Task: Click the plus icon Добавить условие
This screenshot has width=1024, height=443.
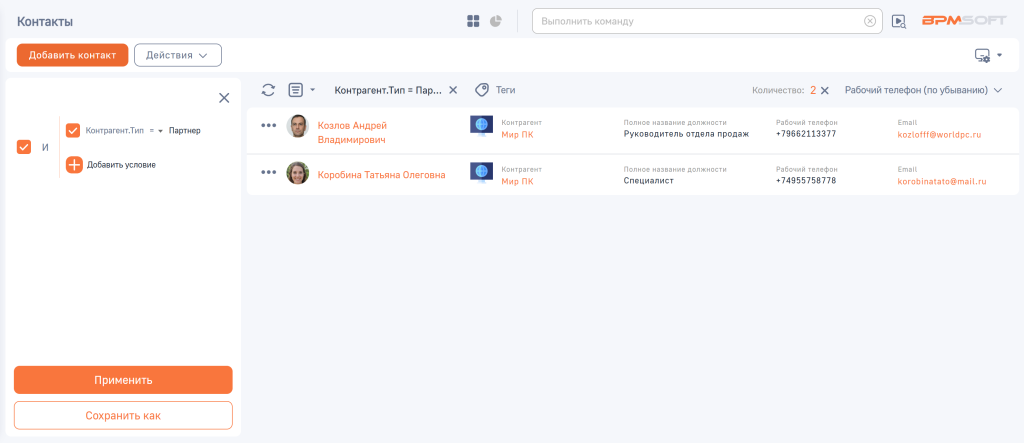Action: click(x=74, y=165)
